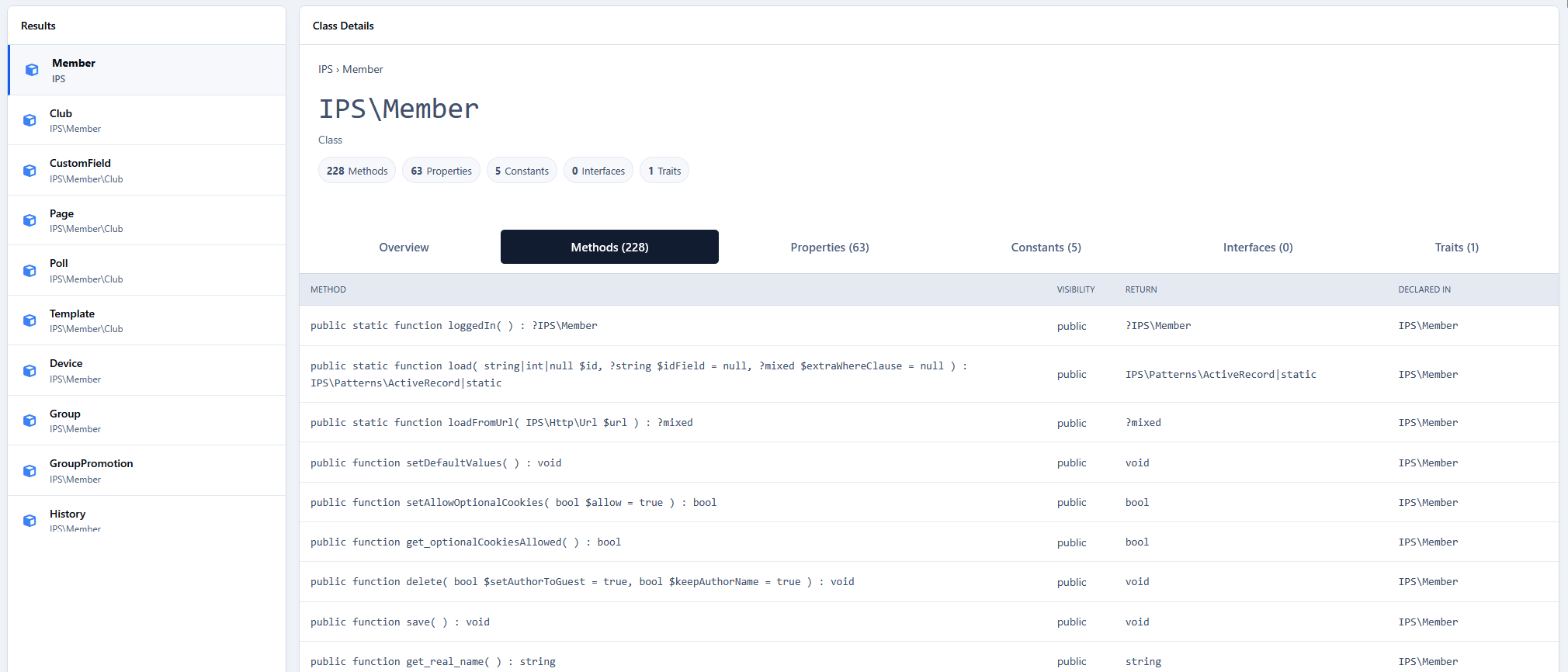This screenshot has height=672, width=1568.
Task: Open the Constants (5) tab
Action: pos(1046,247)
